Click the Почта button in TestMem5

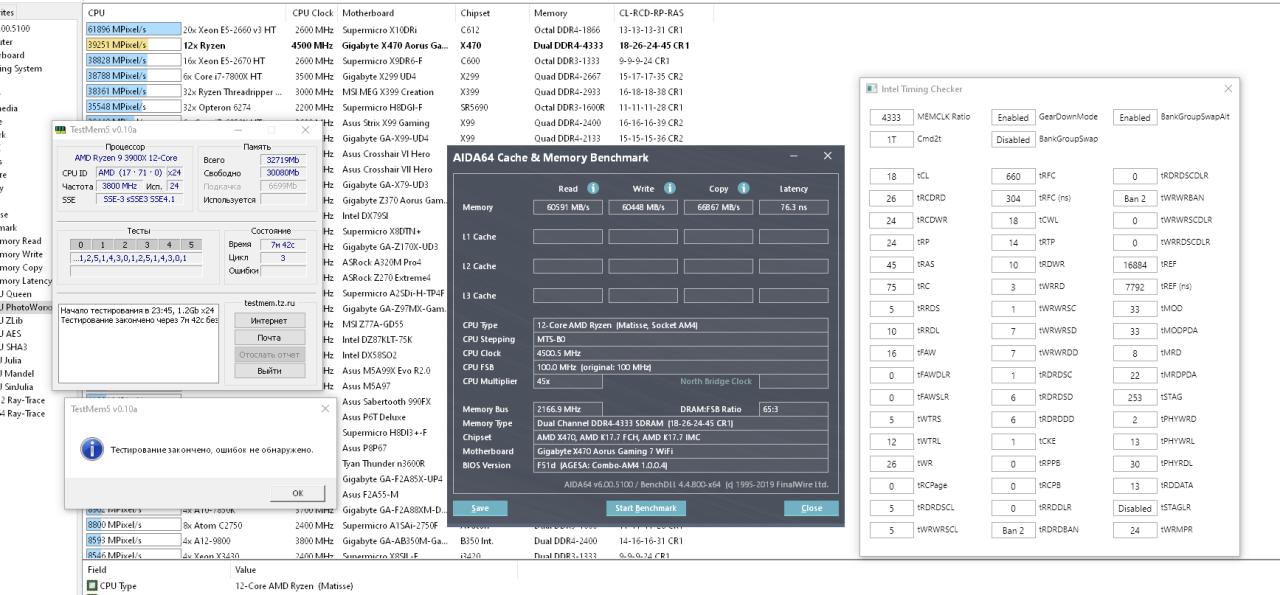pyautogui.click(x=268, y=337)
